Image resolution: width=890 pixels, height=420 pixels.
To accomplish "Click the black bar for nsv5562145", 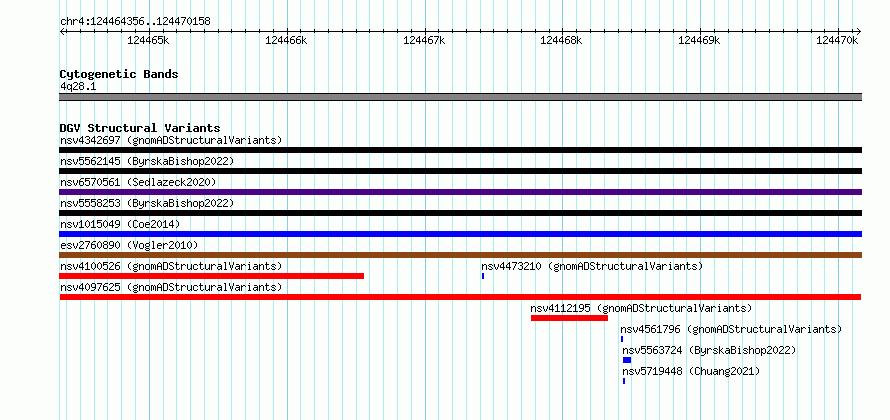I will (460, 171).
